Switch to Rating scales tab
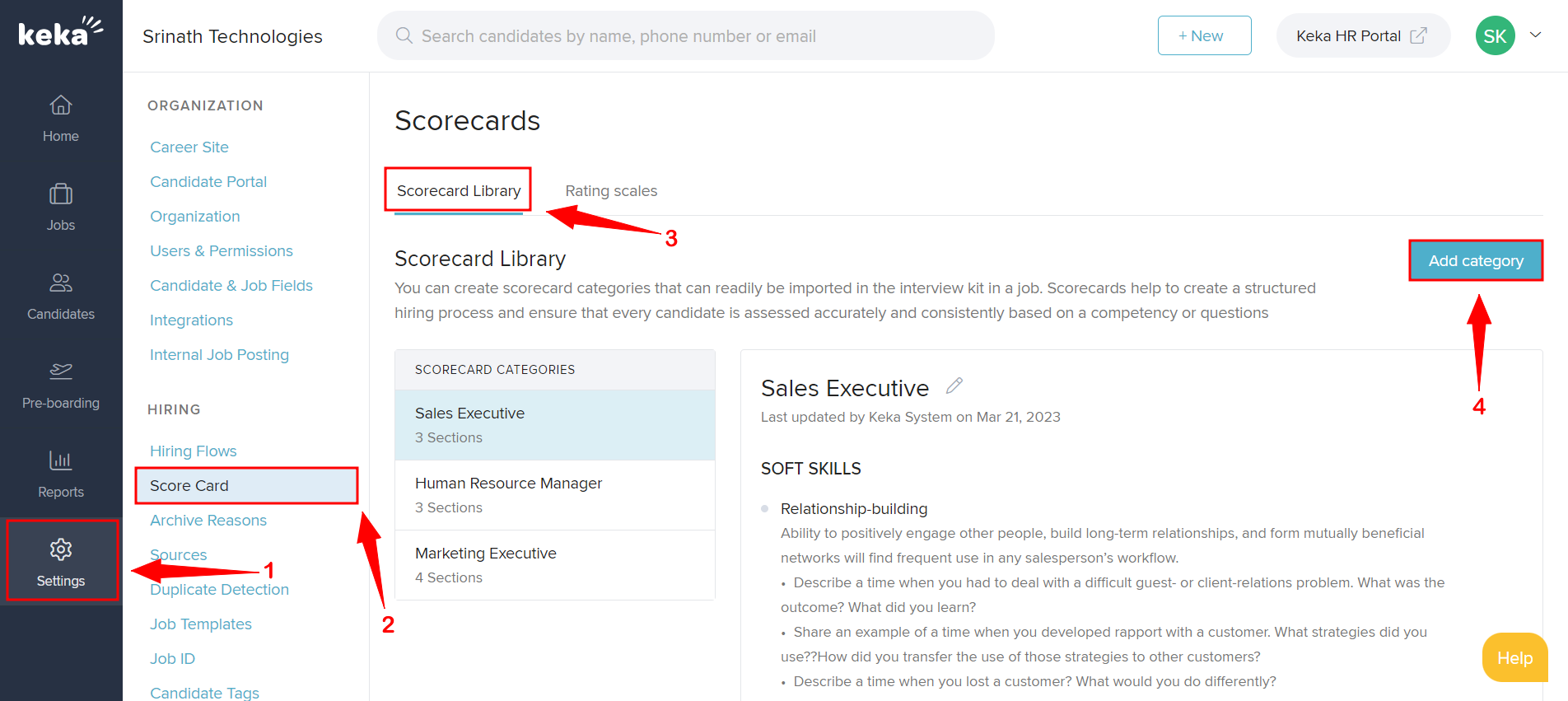1568x701 pixels. click(x=611, y=191)
